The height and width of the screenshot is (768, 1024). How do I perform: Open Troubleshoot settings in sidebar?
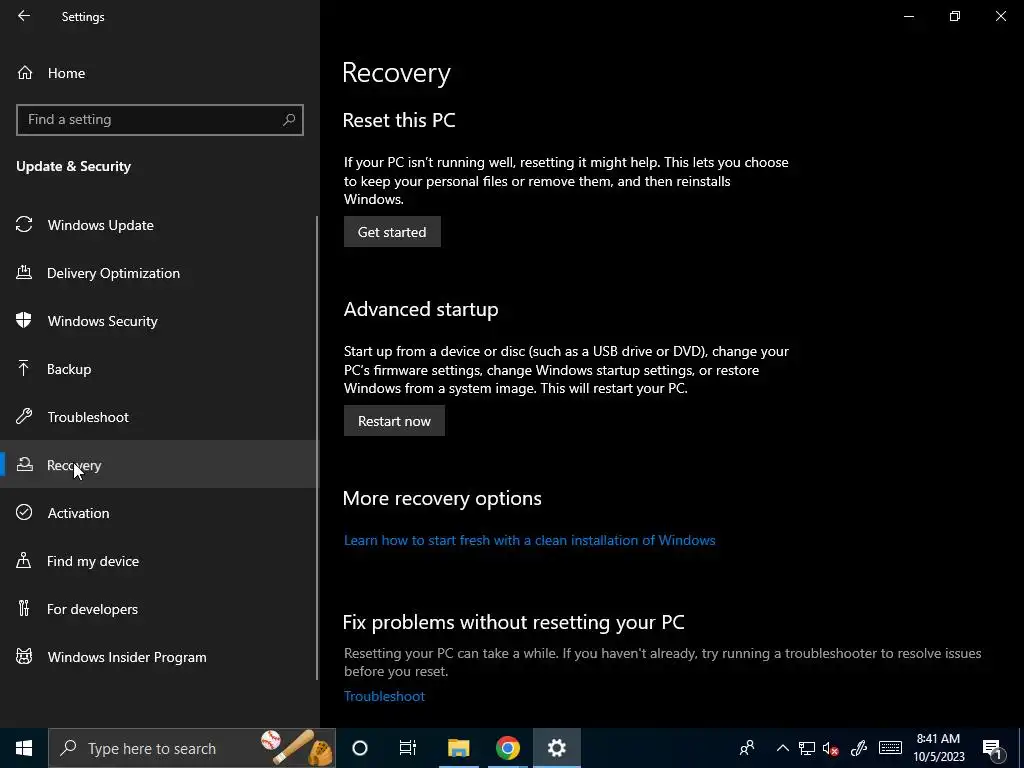[88, 417]
